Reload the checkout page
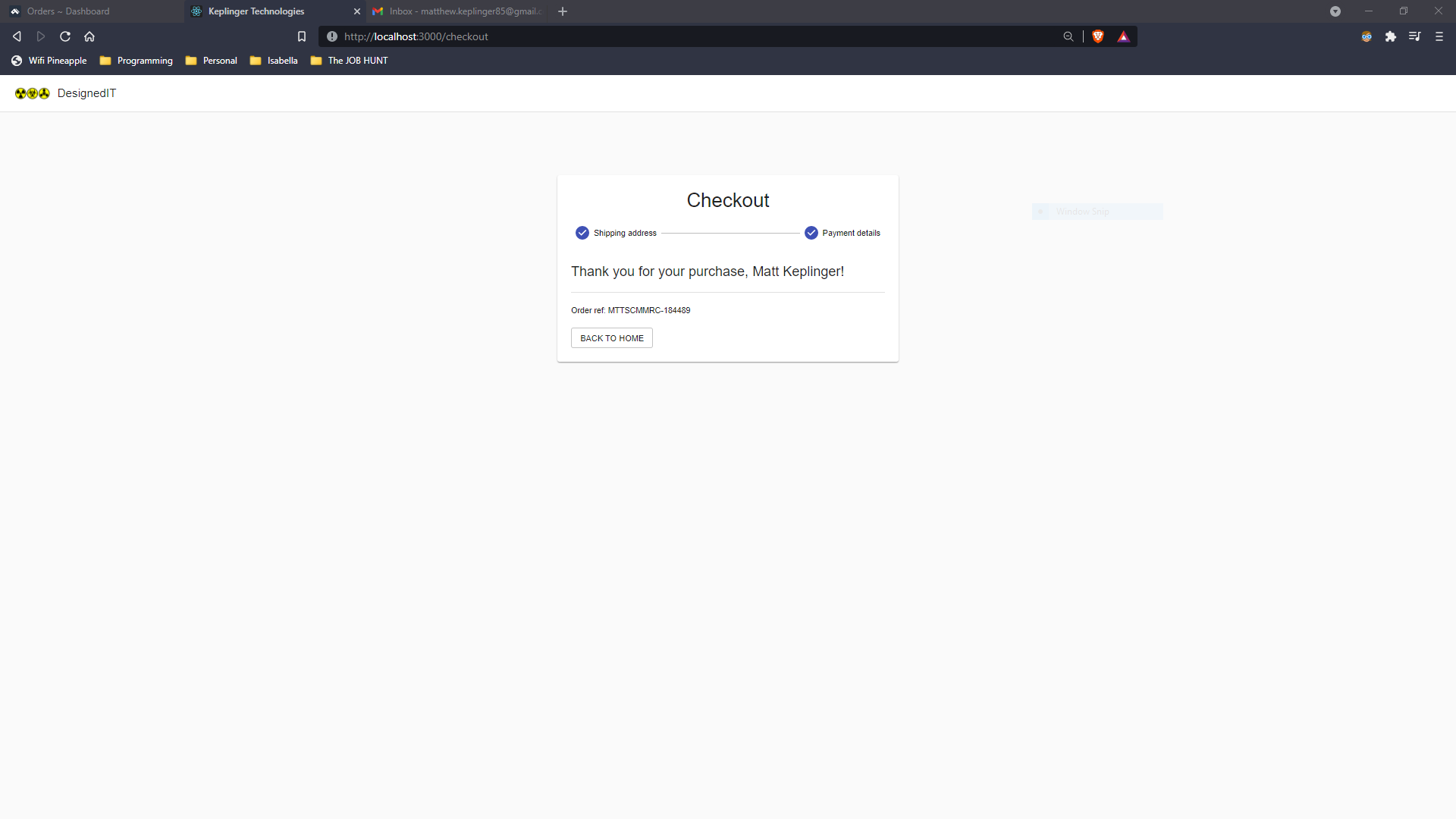Image resolution: width=1456 pixels, height=819 pixels. point(65,36)
